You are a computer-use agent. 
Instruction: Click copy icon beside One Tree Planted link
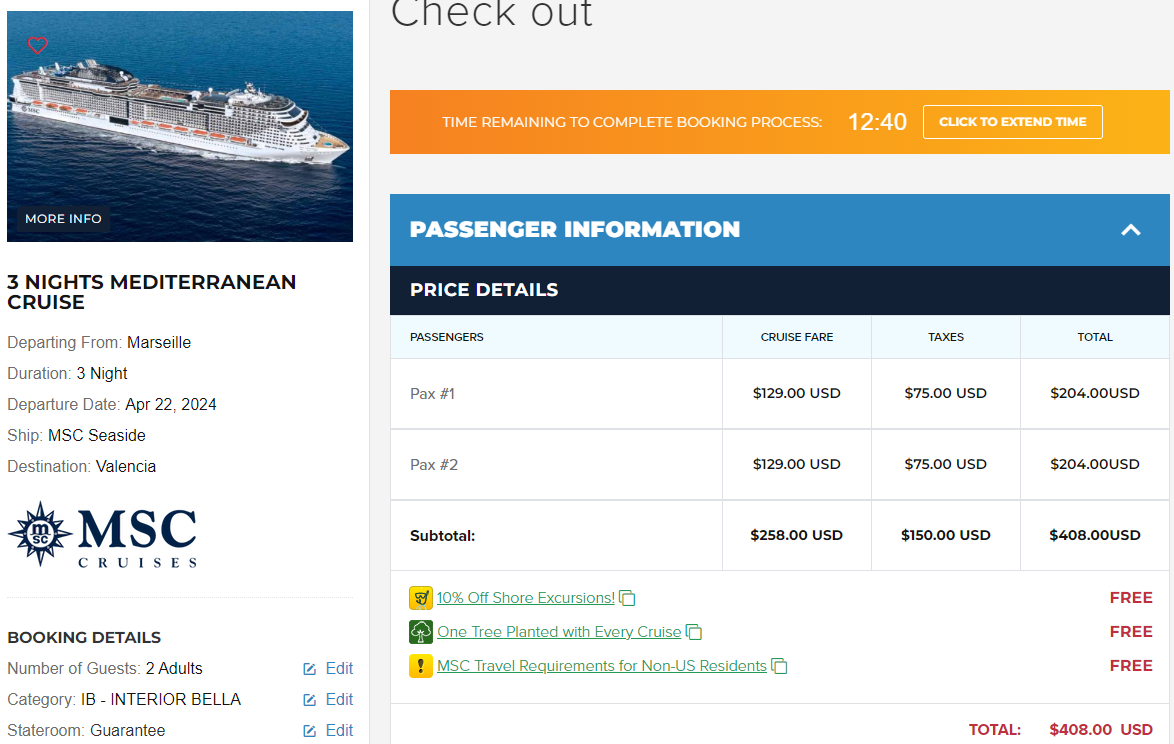pyautogui.click(x=694, y=632)
